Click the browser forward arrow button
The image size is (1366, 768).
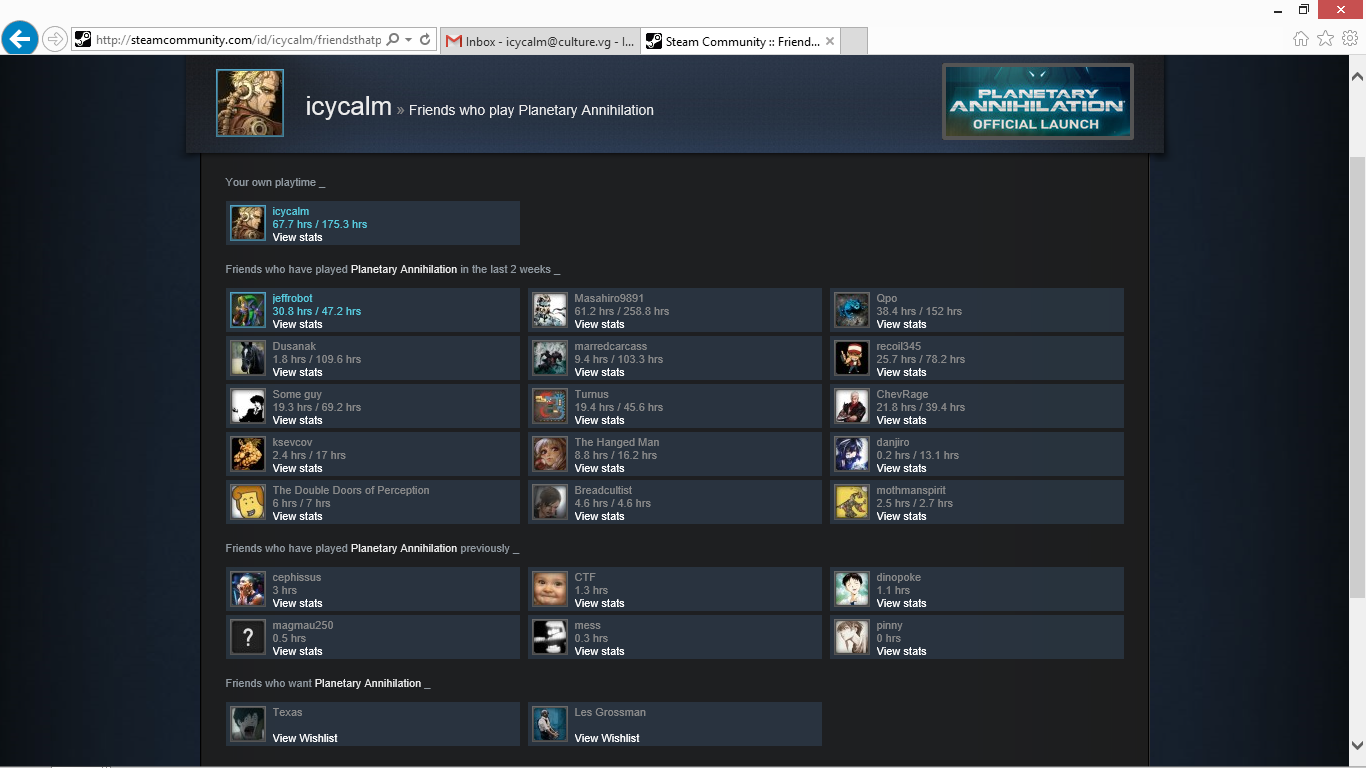[x=55, y=39]
